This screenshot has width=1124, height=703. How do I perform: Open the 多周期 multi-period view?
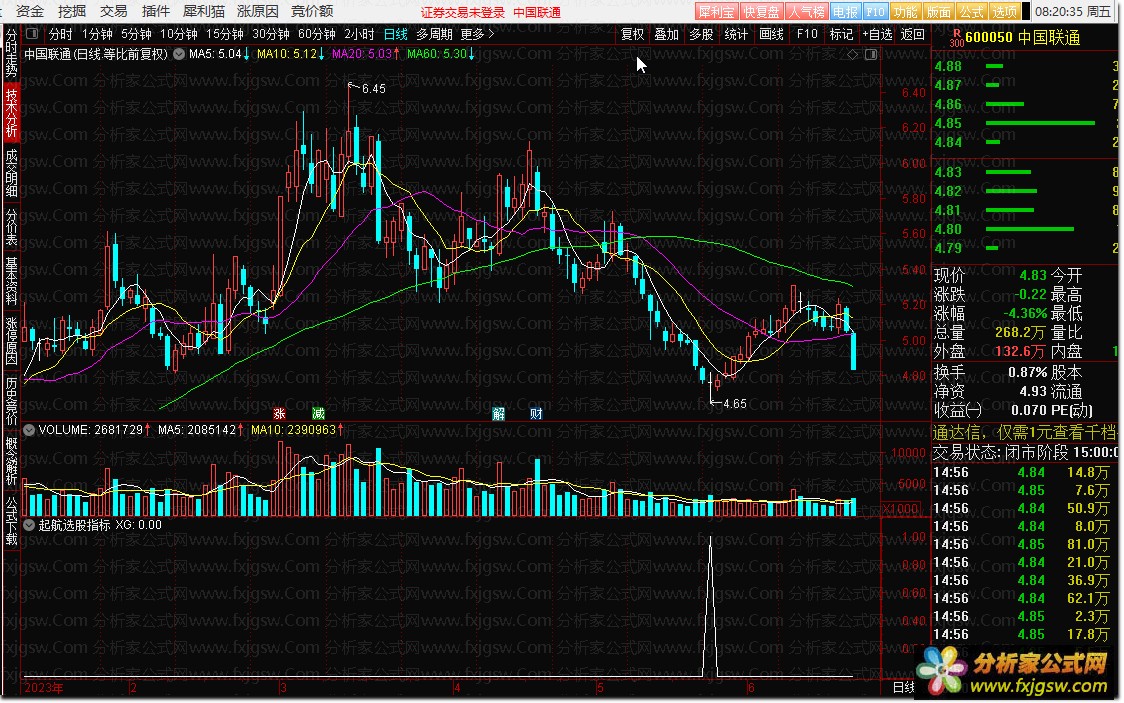coord(434,34)
